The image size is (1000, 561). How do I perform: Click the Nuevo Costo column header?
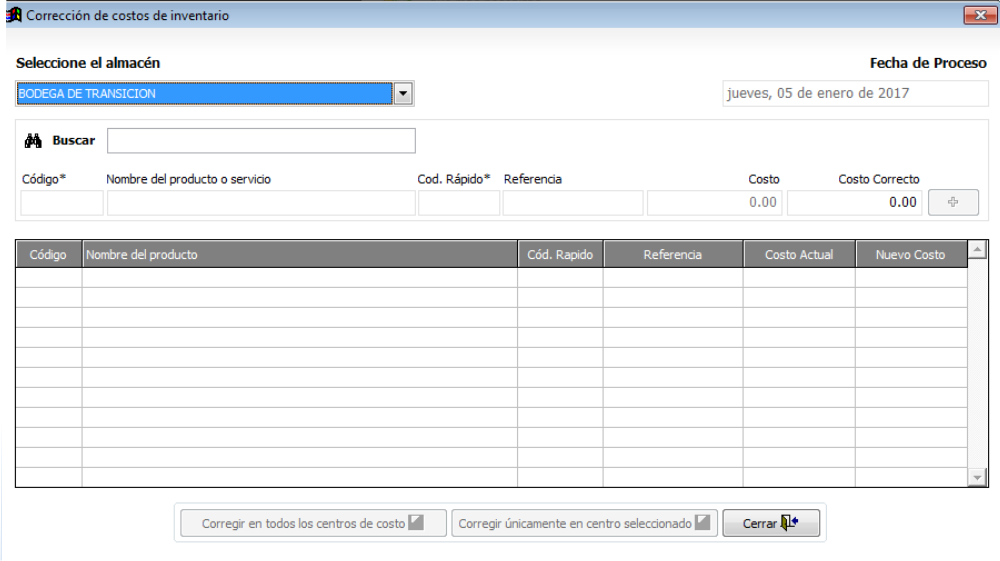[911, 254]
